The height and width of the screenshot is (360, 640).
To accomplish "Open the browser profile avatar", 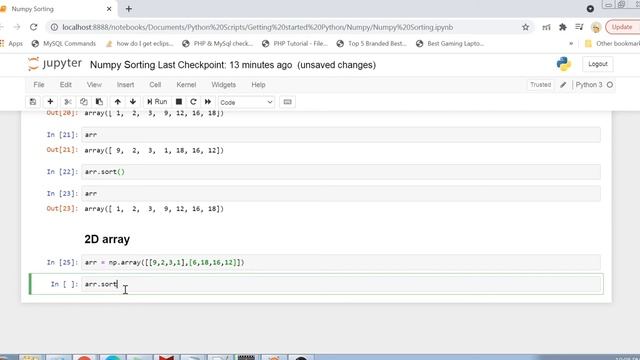I will point(596,27).
